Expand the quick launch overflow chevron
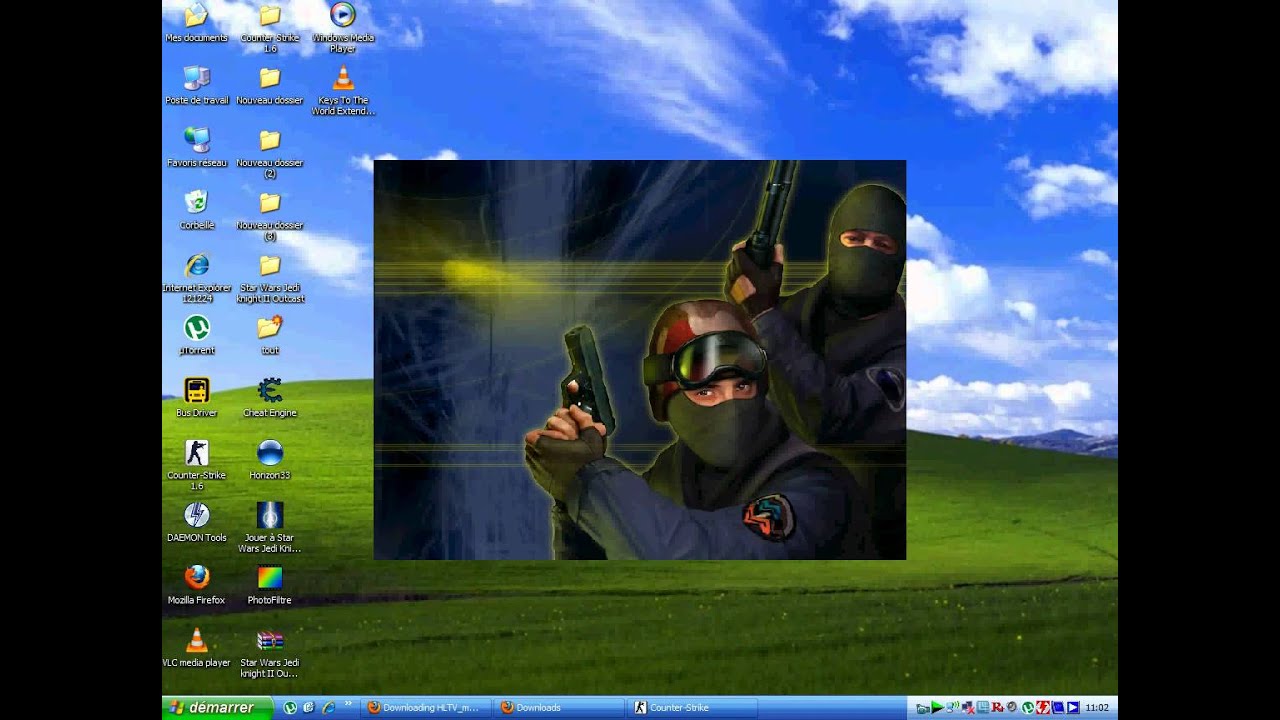1280x720 pixels. click(x=348, y=704)
